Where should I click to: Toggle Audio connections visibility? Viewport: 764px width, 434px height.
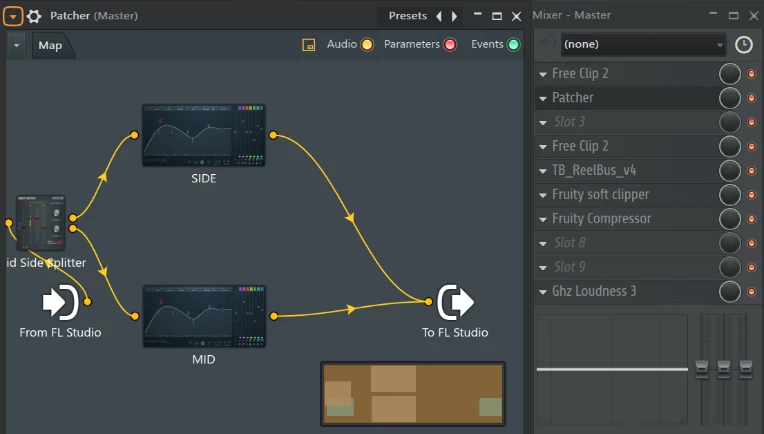point(366,45)
